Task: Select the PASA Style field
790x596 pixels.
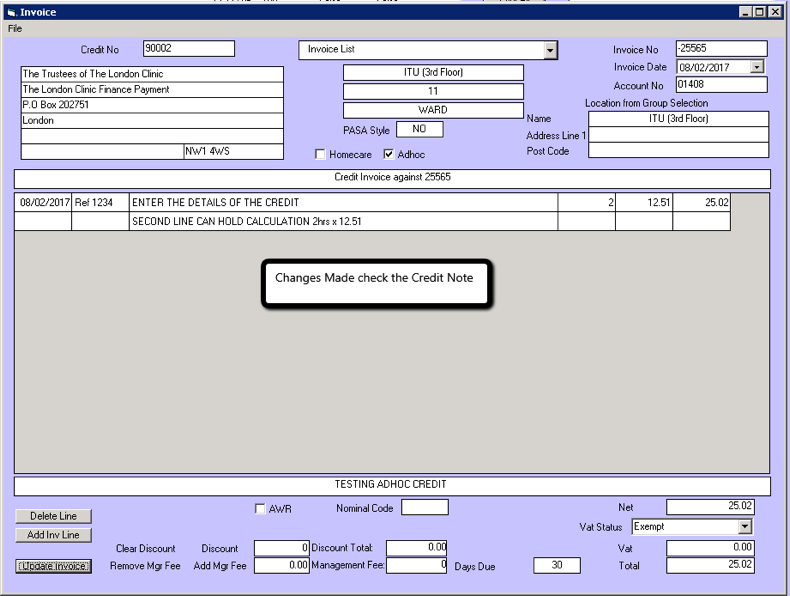Action: pyautogui.click(x=419, y=129)
